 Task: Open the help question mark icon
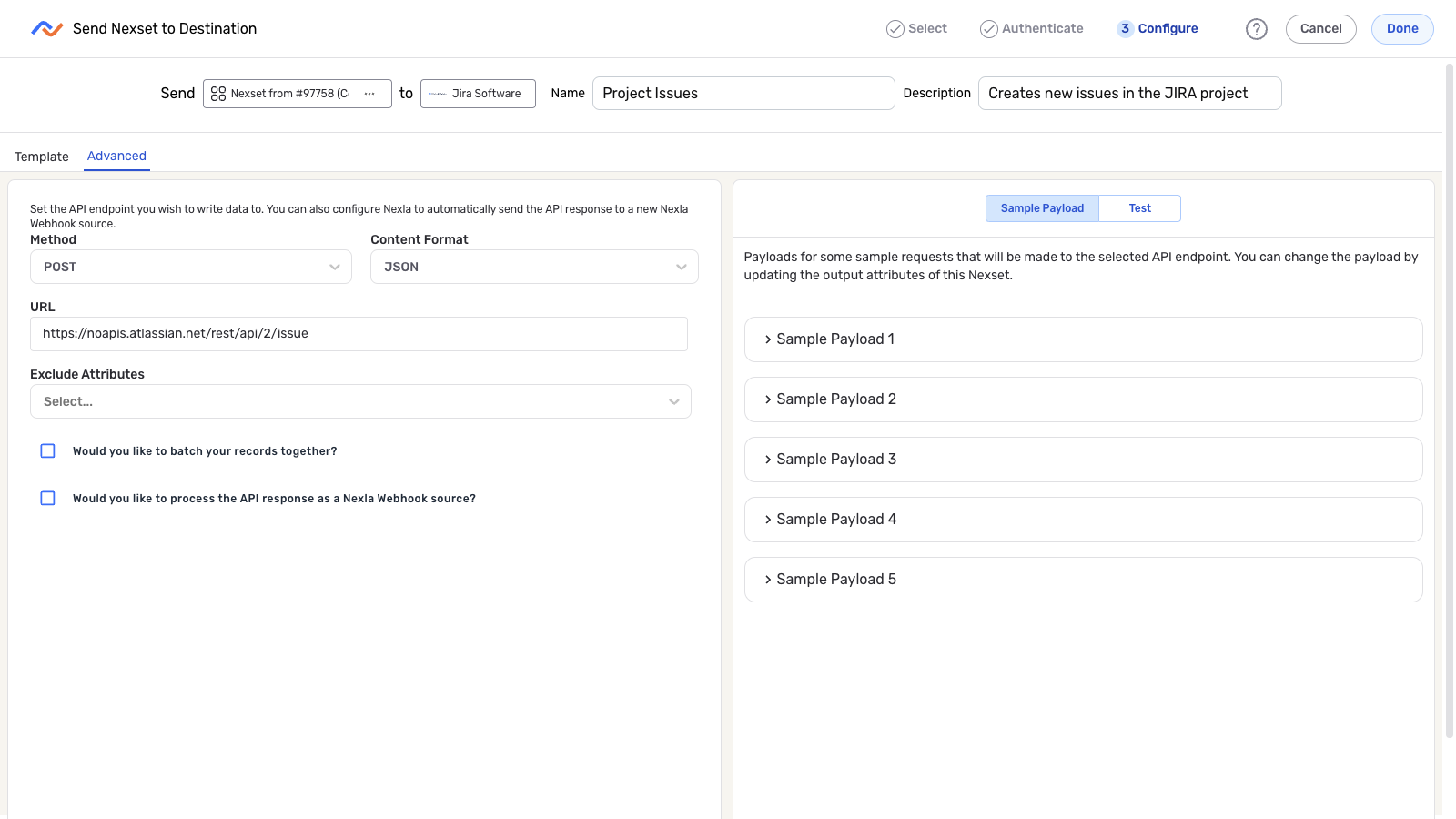coord(1256,29)
